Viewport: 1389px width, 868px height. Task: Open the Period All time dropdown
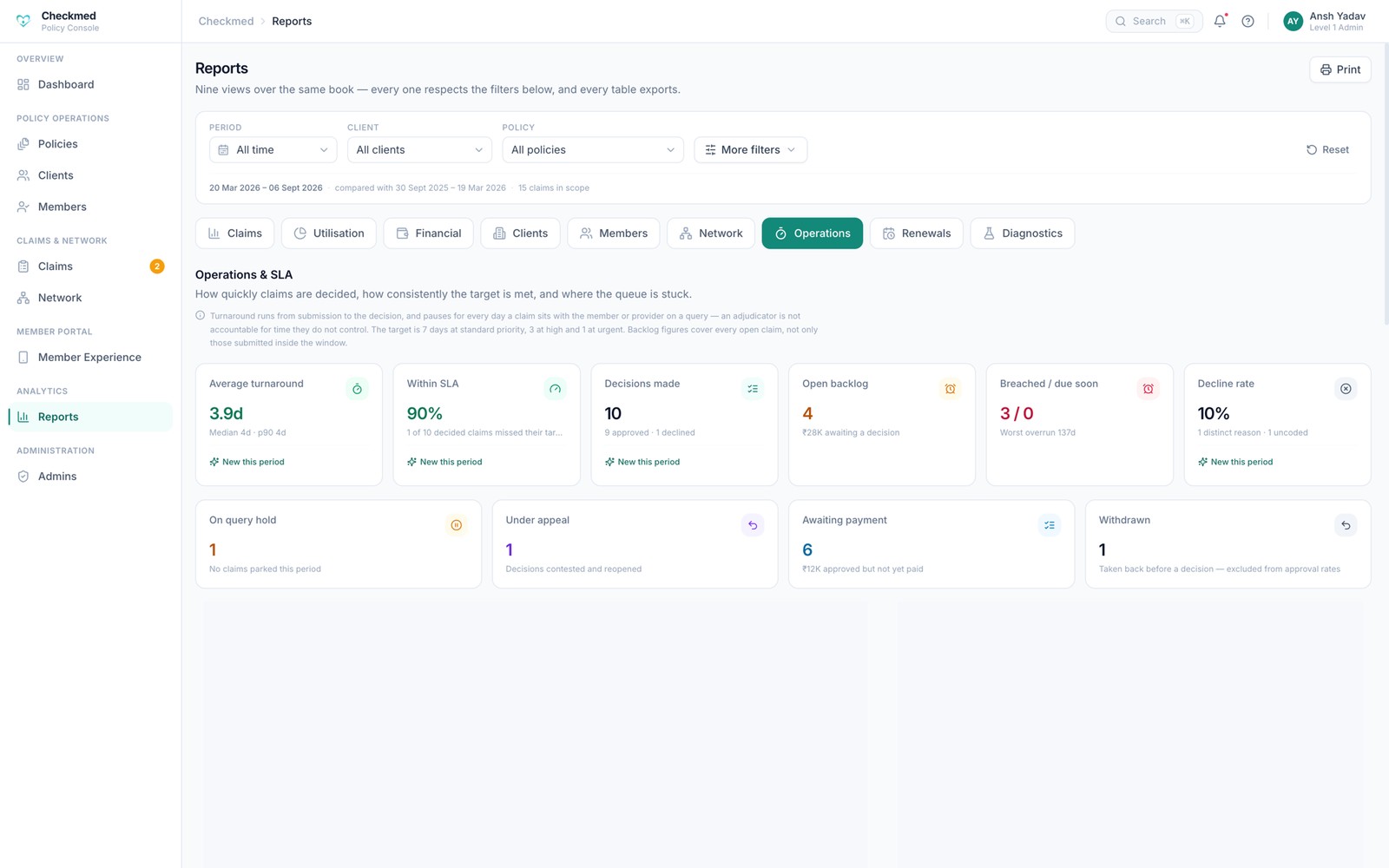[x=273, y=149]
